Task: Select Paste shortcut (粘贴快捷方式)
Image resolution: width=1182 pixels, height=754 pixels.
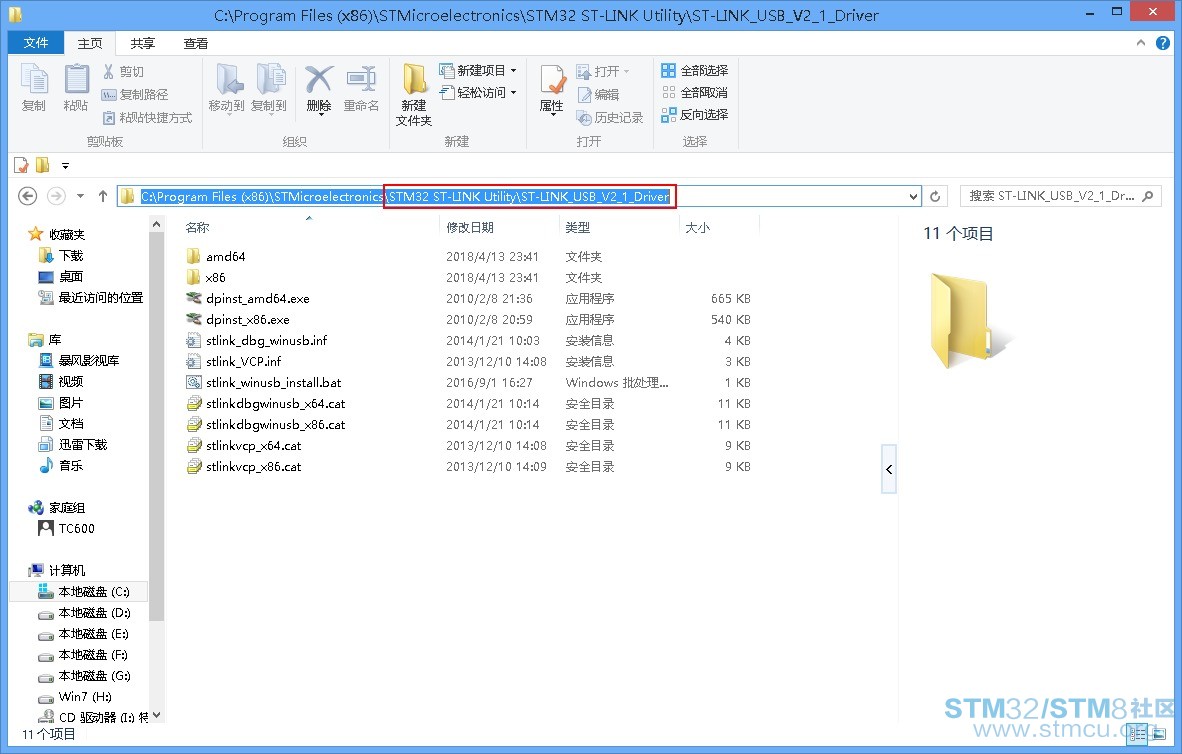Action: pos(147,118)
